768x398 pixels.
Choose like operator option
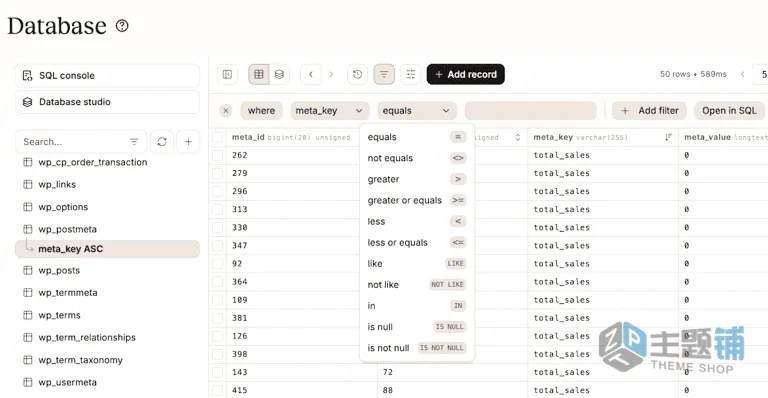click(x=417, y=263)
